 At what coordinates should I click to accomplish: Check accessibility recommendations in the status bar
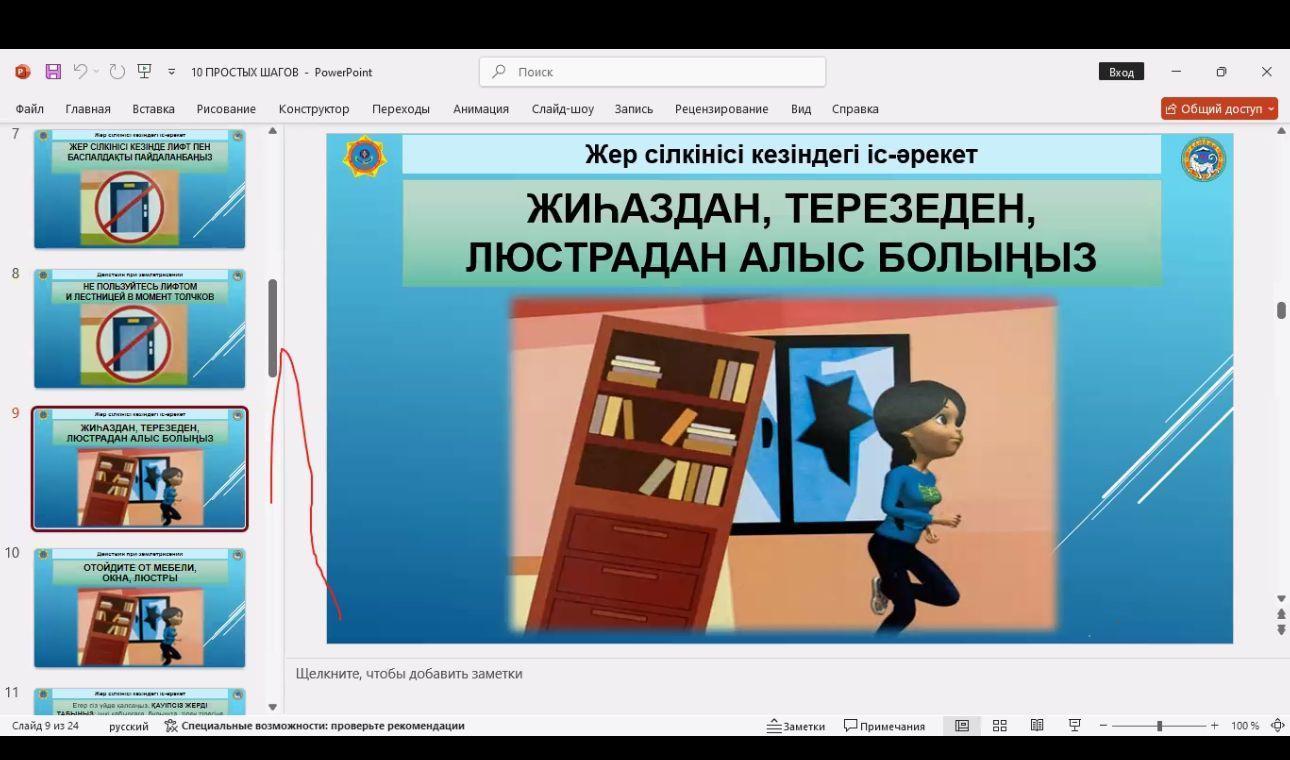pos(320,725)
